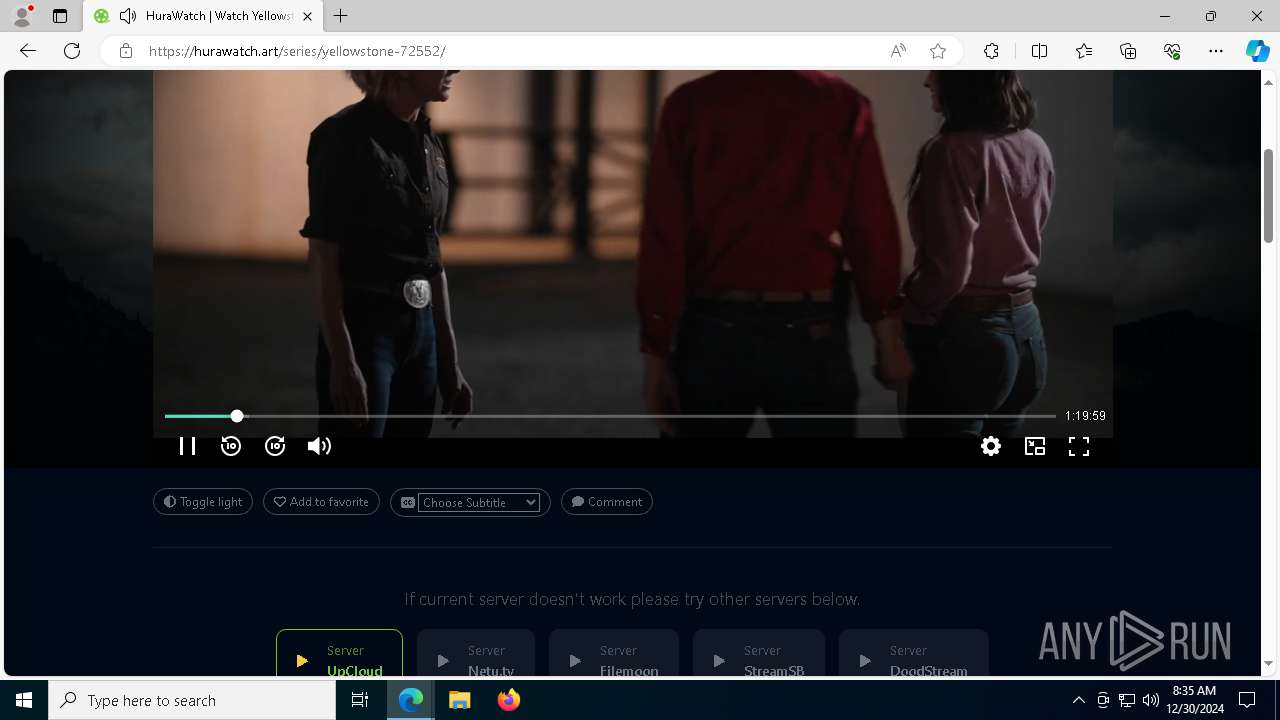Show hidden system tray icons
The height and width of the screenshot is (720, 1280).
coord(1078,700)
